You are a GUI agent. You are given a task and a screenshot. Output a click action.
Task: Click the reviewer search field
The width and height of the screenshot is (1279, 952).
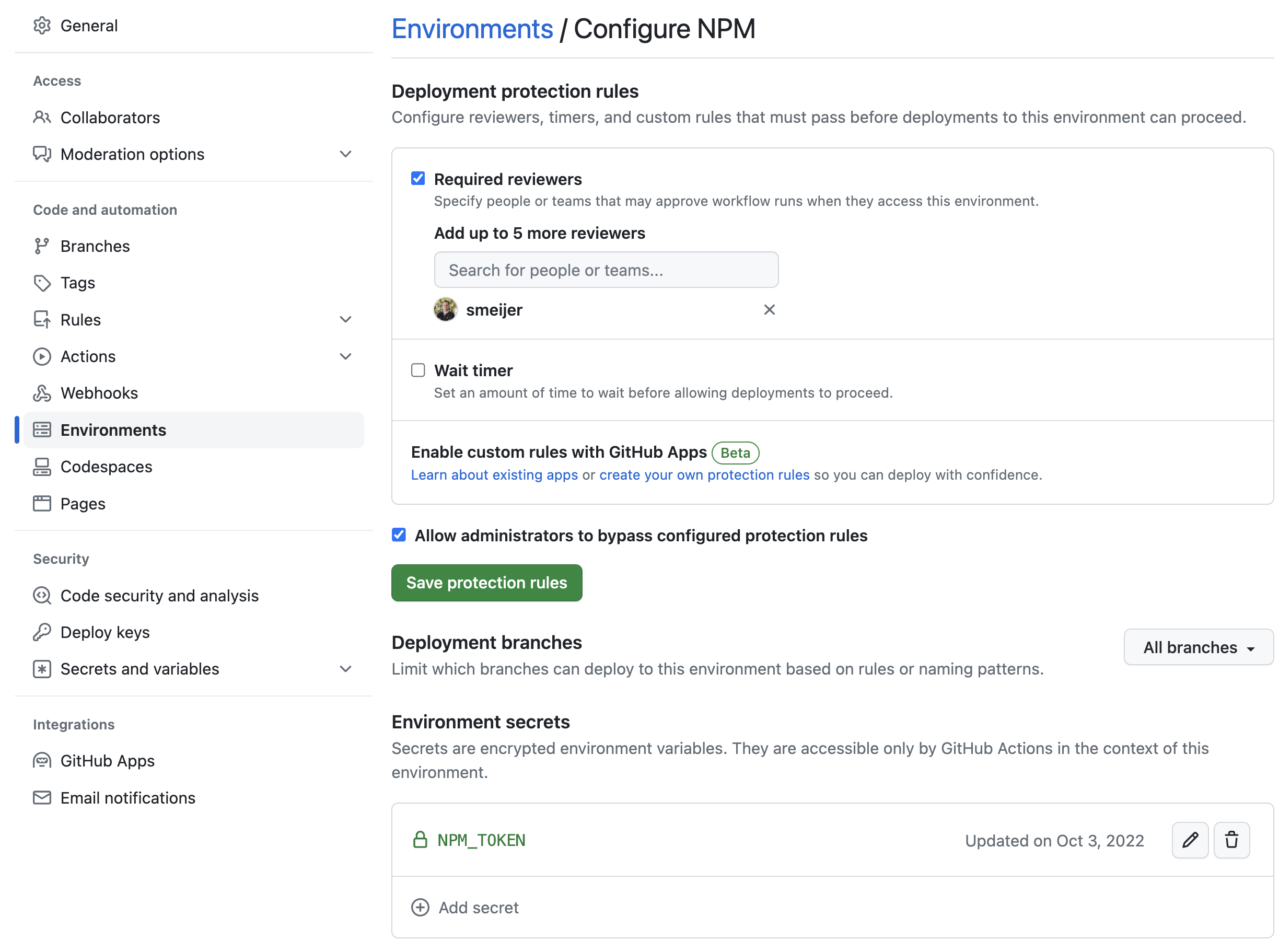[x=606, y=269]
